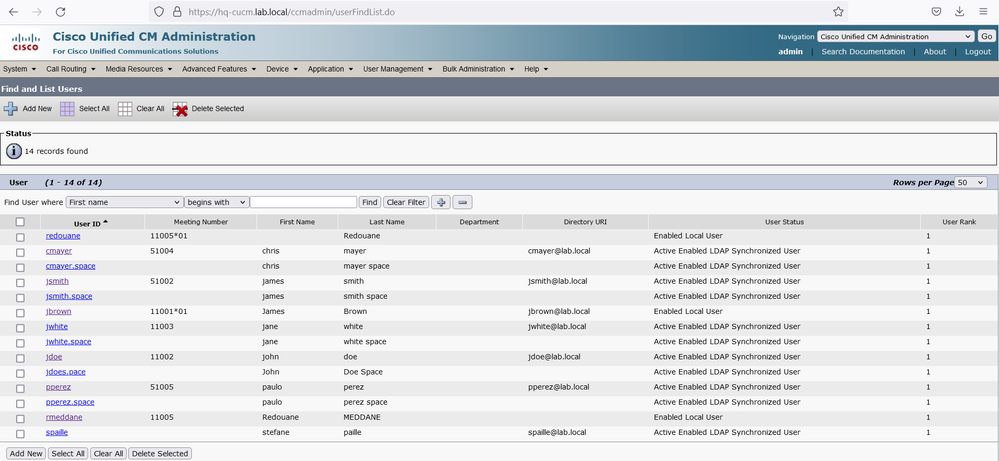Viewport: 999px width, 461px height.
Task: Bookmark this page with the star icon
Action: 838,11
